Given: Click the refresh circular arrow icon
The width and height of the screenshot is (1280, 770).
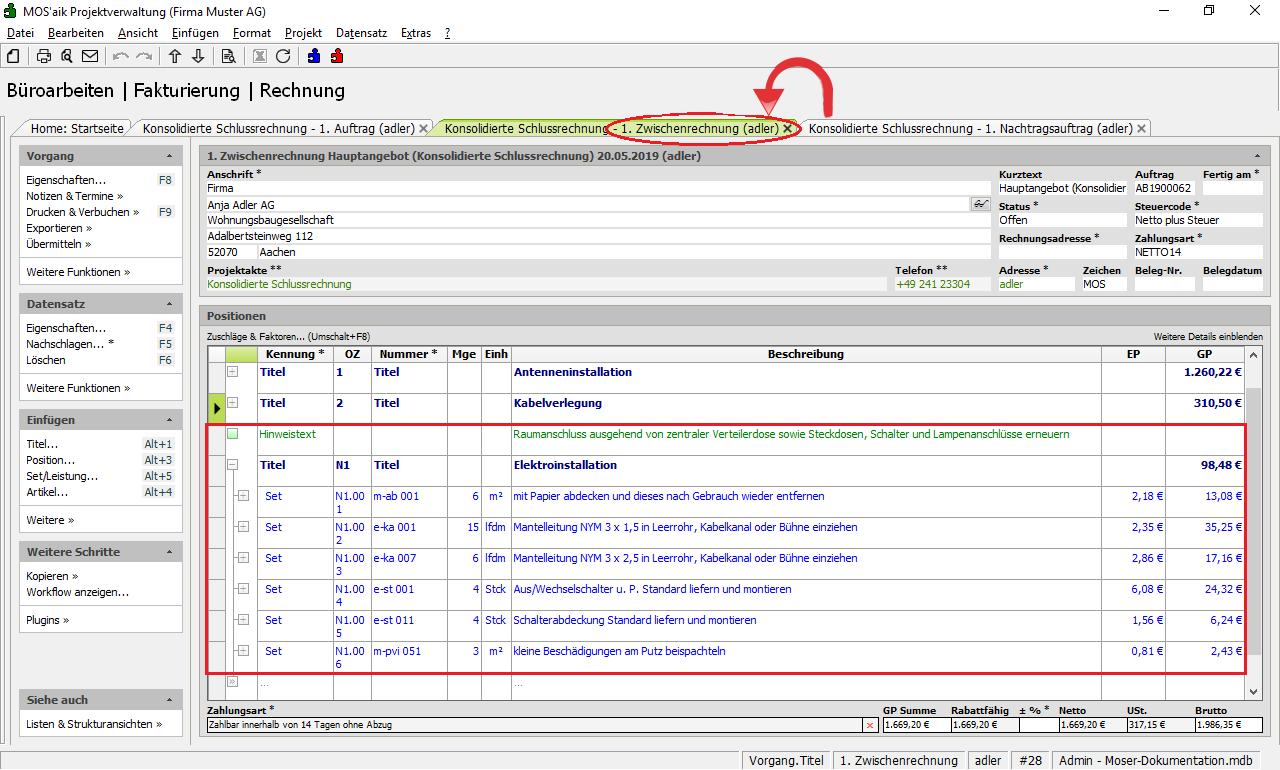Looking at the screenshot, I should (283, 56).
